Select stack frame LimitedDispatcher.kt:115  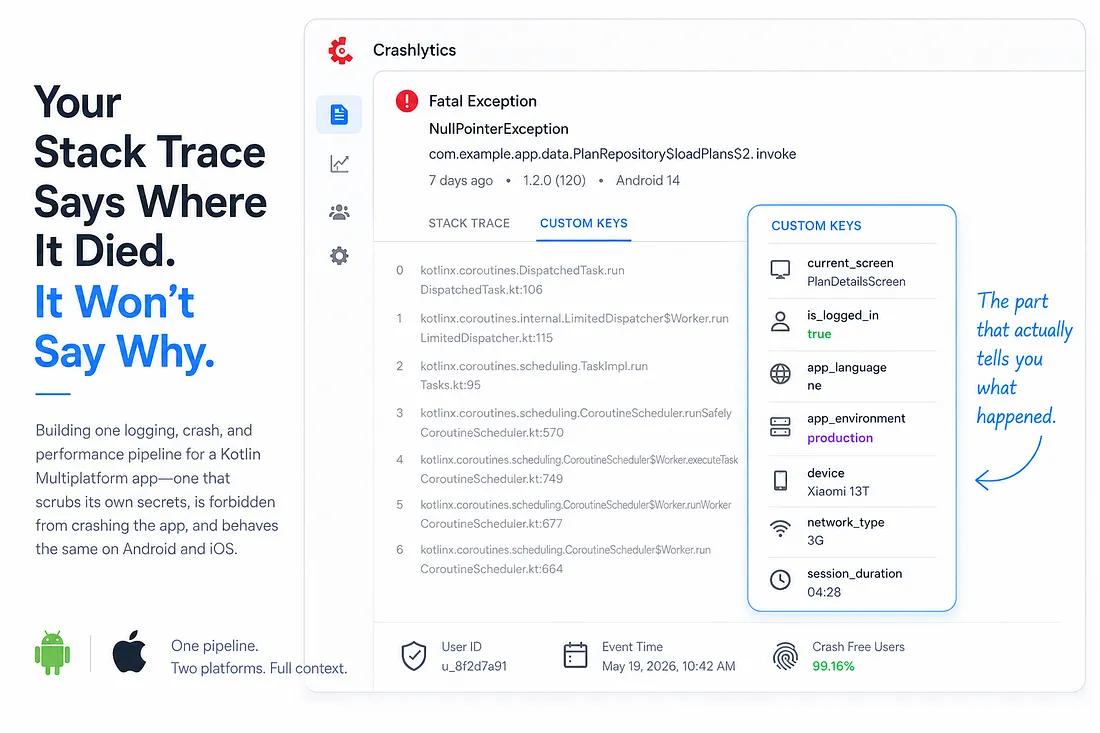(x=486, y=337)
